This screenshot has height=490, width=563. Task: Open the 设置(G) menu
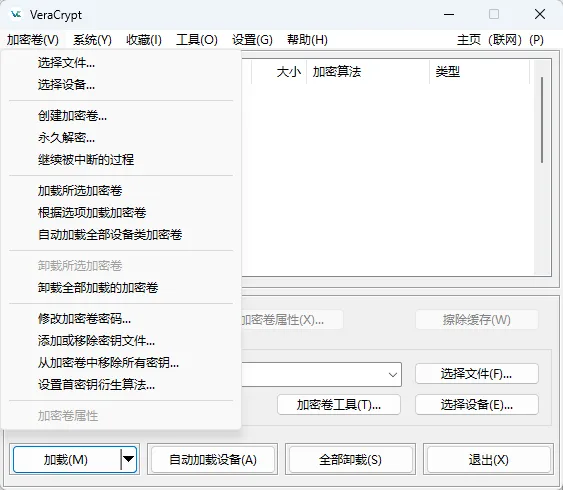click(x=252, y=39)
